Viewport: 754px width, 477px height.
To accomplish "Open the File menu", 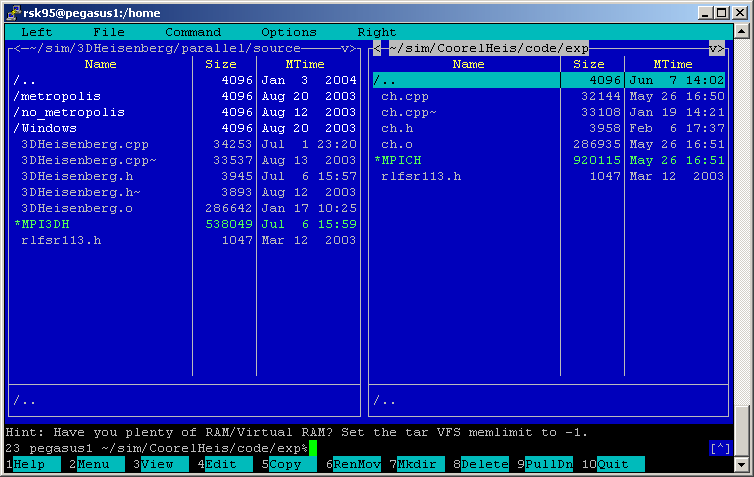I will (x=109, y=32).
